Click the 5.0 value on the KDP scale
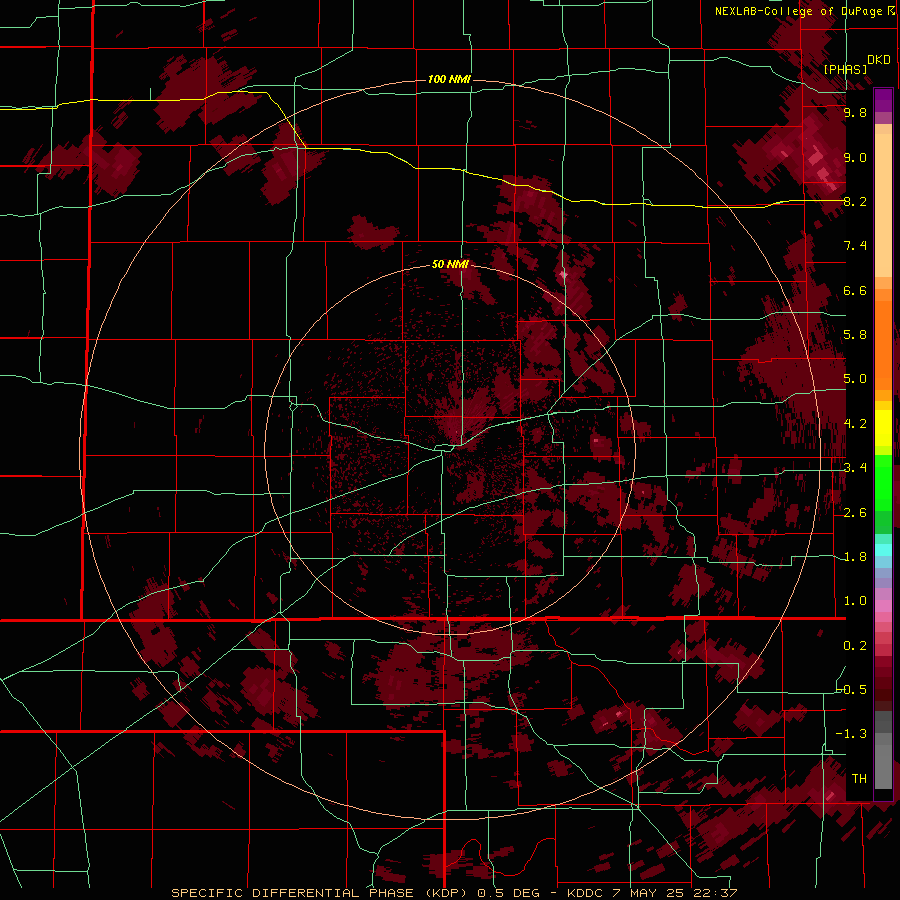The height and width of the screenshot is (900, 900). [855, 379]
